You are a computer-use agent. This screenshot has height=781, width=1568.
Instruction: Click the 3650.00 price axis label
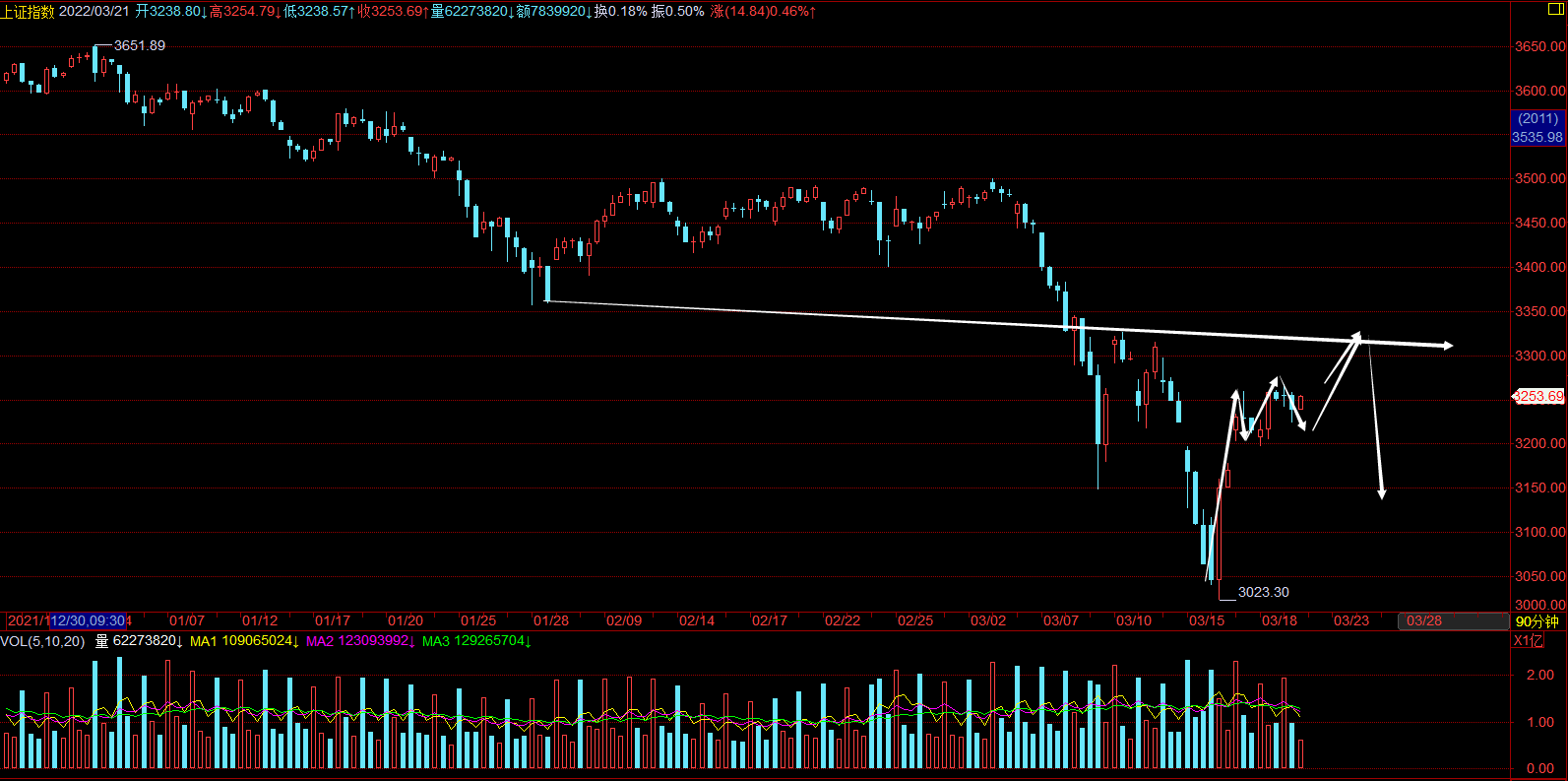(1539, 46)
